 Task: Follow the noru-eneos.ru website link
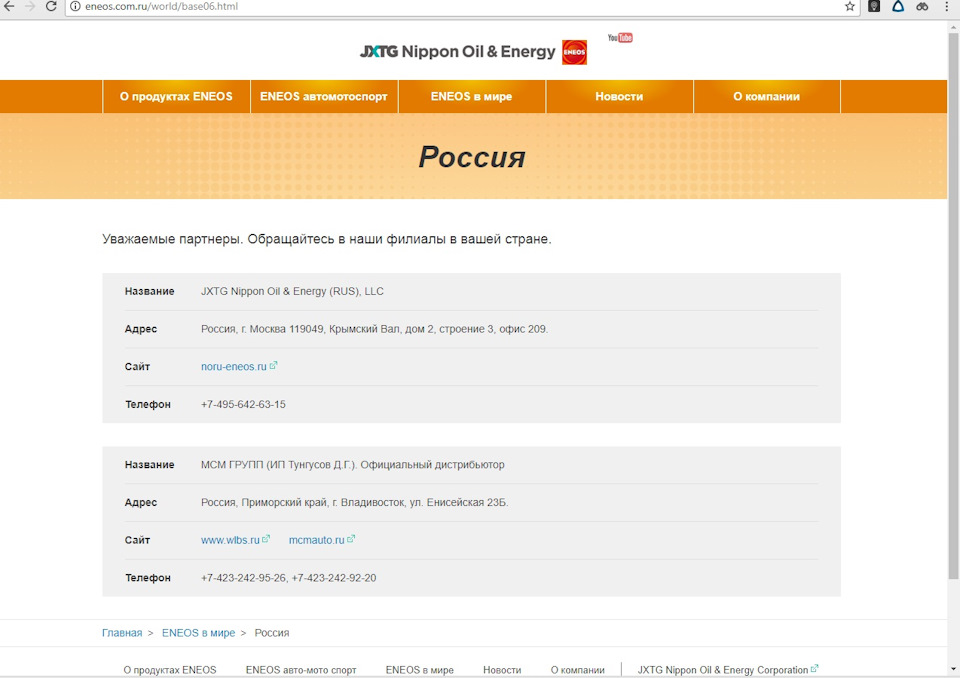(x=234, y=367)
